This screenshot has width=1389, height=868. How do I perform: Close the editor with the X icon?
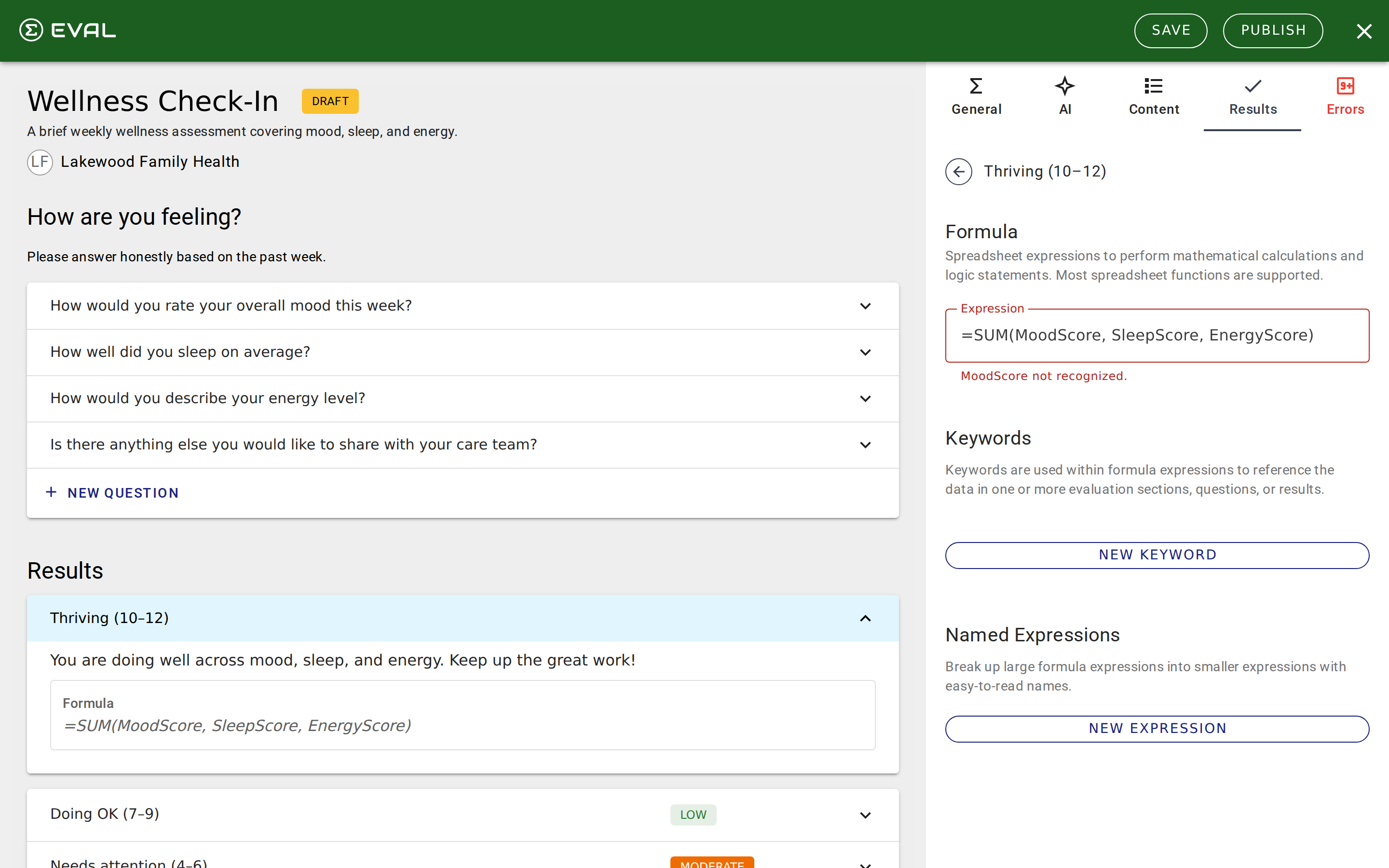tap(1364, 31)
